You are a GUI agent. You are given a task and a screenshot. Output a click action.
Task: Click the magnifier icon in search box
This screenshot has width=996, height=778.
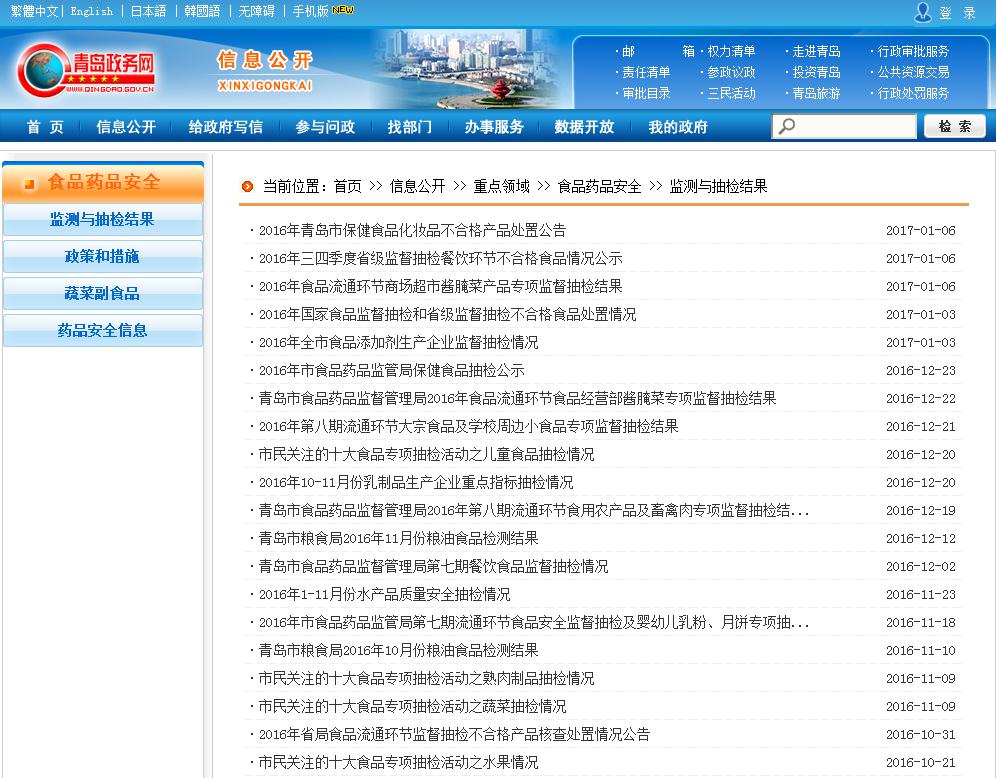pyautogui.click(x=788, y=127)
